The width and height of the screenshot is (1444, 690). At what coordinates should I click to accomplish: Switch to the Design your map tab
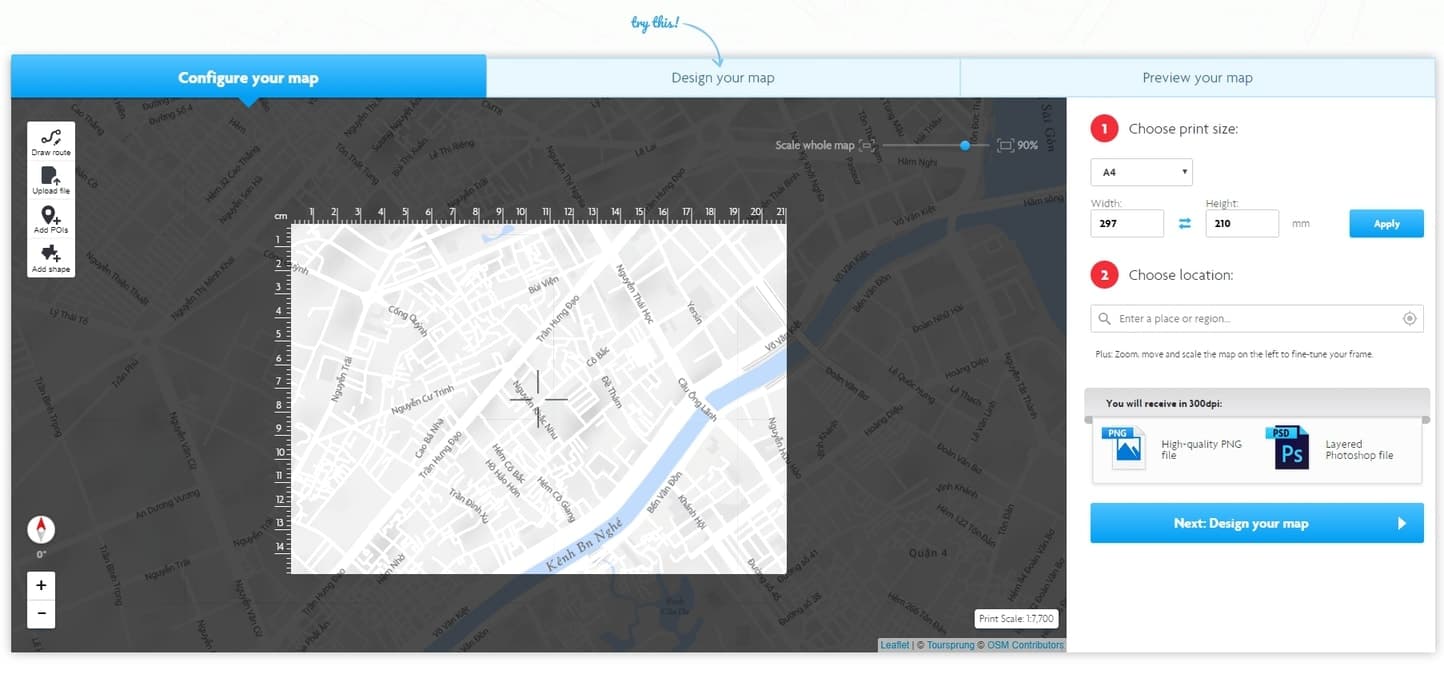[722, 78]
